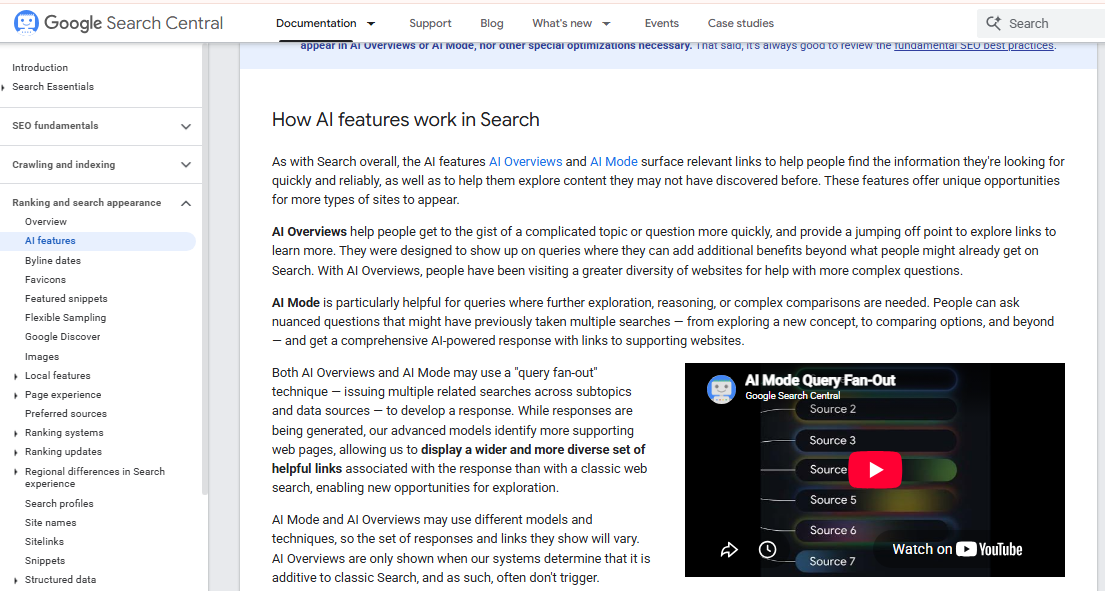Open Byline dates in the sidebar
Viewport: 1105px width, 591px height.
pos(53,261)
